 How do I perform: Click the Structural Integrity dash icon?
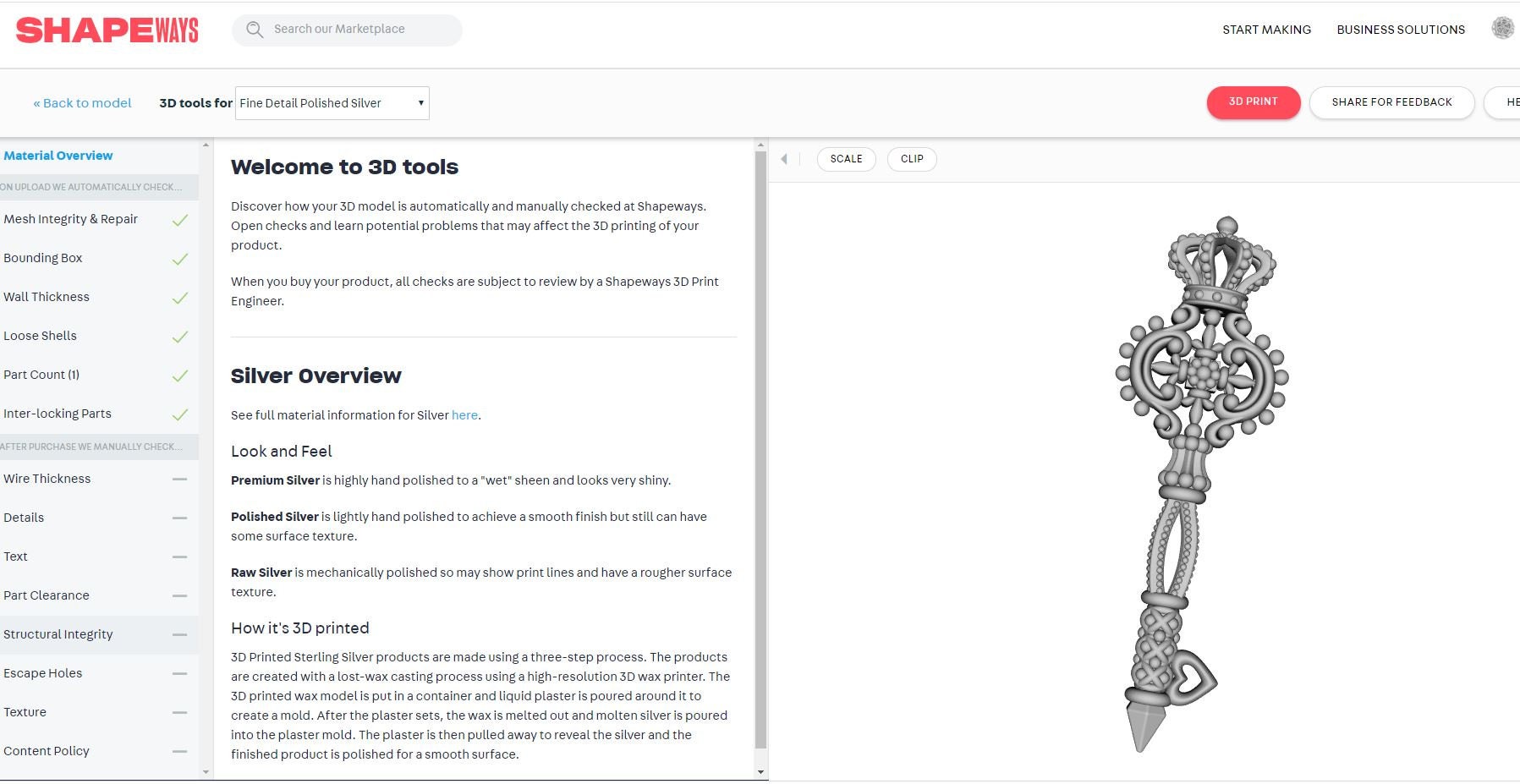tap(179, 634)
